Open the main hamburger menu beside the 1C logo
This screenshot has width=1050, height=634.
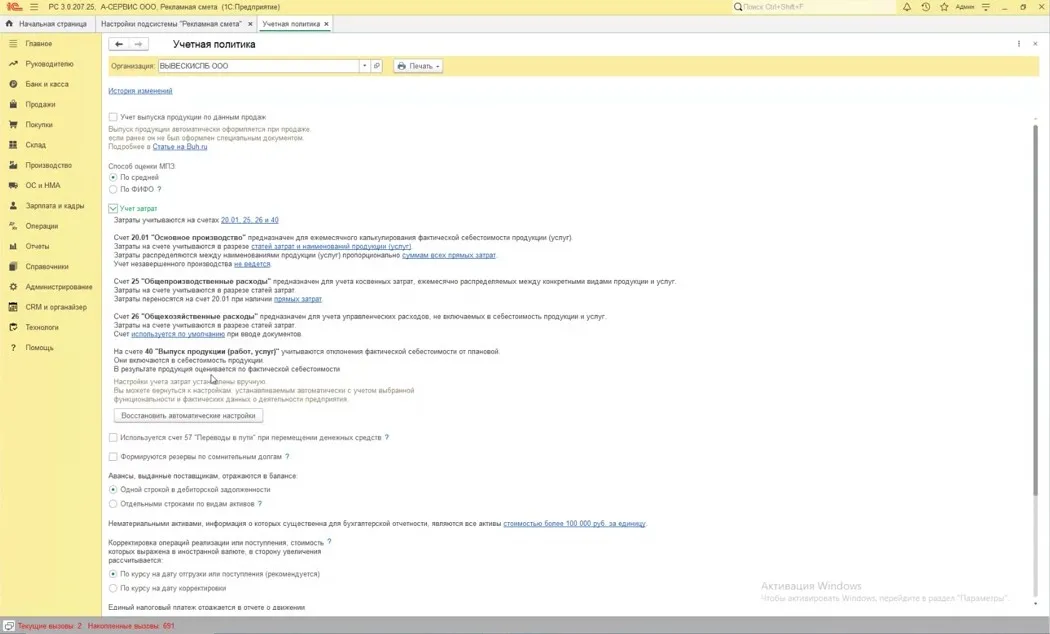pos(34,7)
